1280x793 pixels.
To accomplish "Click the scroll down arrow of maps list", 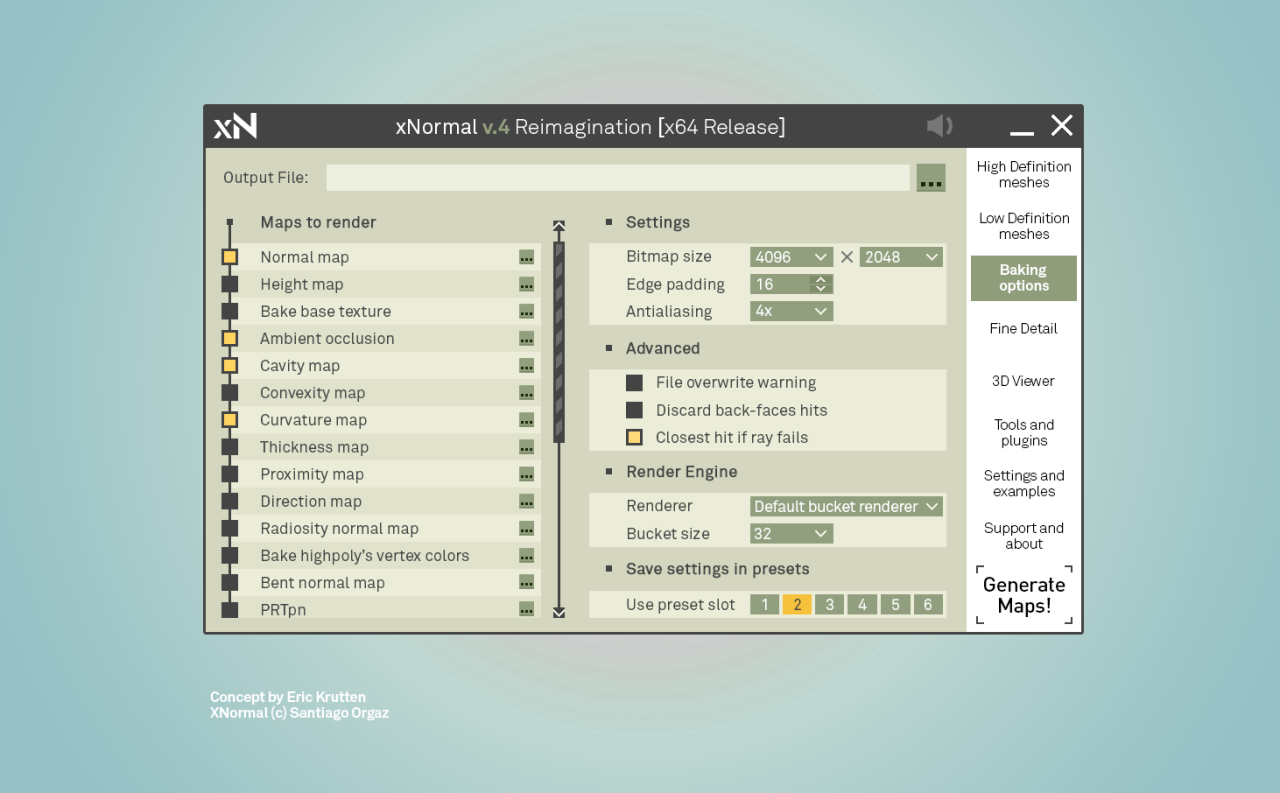I will coord(559,611).
